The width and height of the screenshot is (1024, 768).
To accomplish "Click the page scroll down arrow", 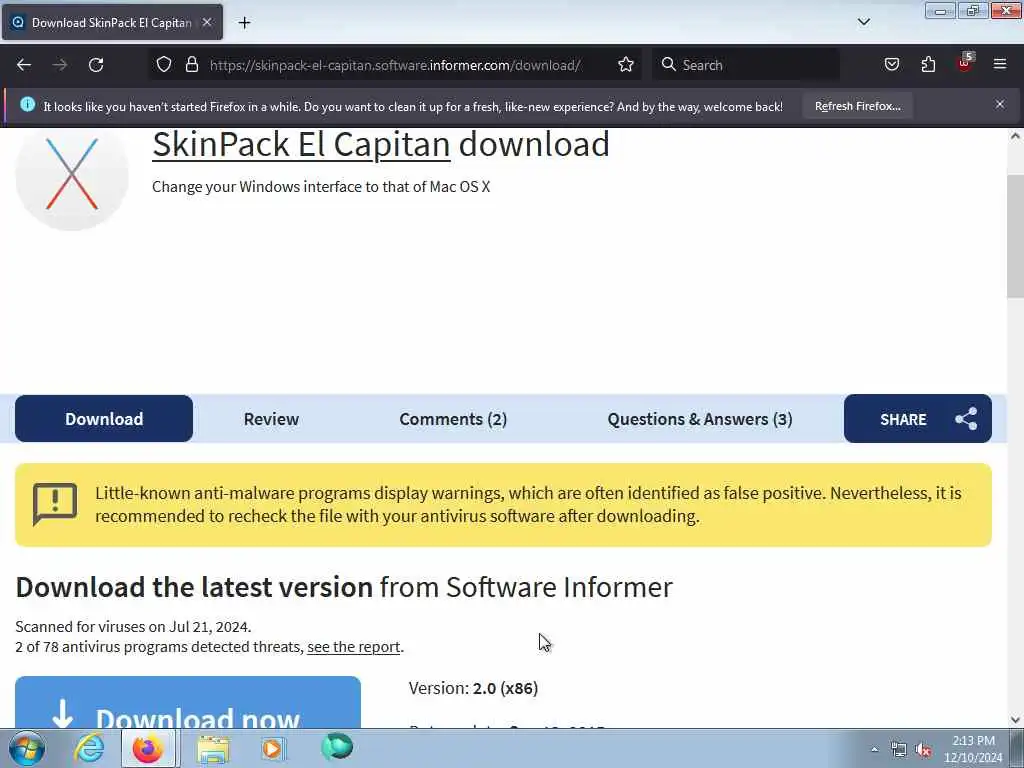I will click(1015, 720).
